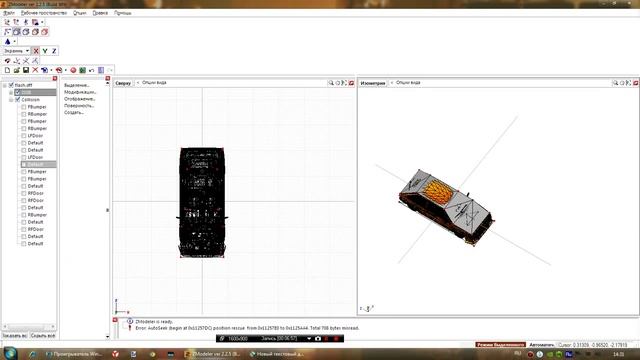640x360 pixels.
Task: Select the Collision tree item label
Action: 31,100
